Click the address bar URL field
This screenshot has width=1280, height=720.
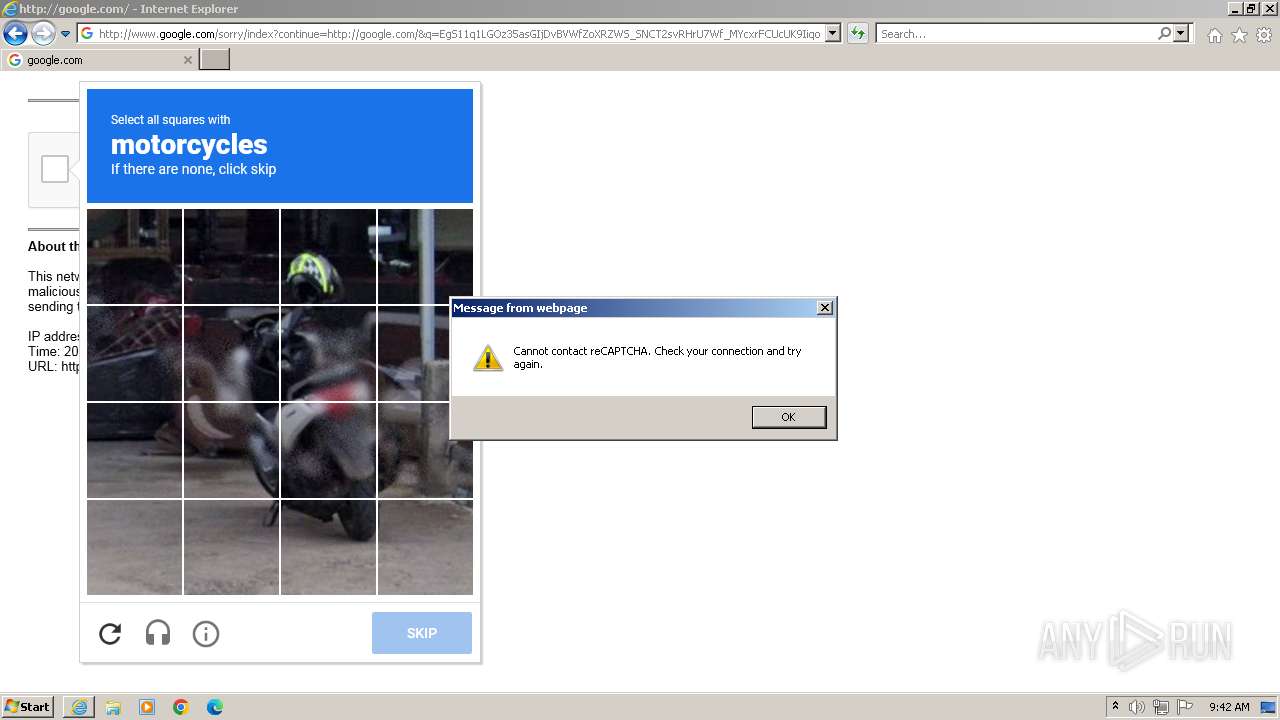coord(460,34)
